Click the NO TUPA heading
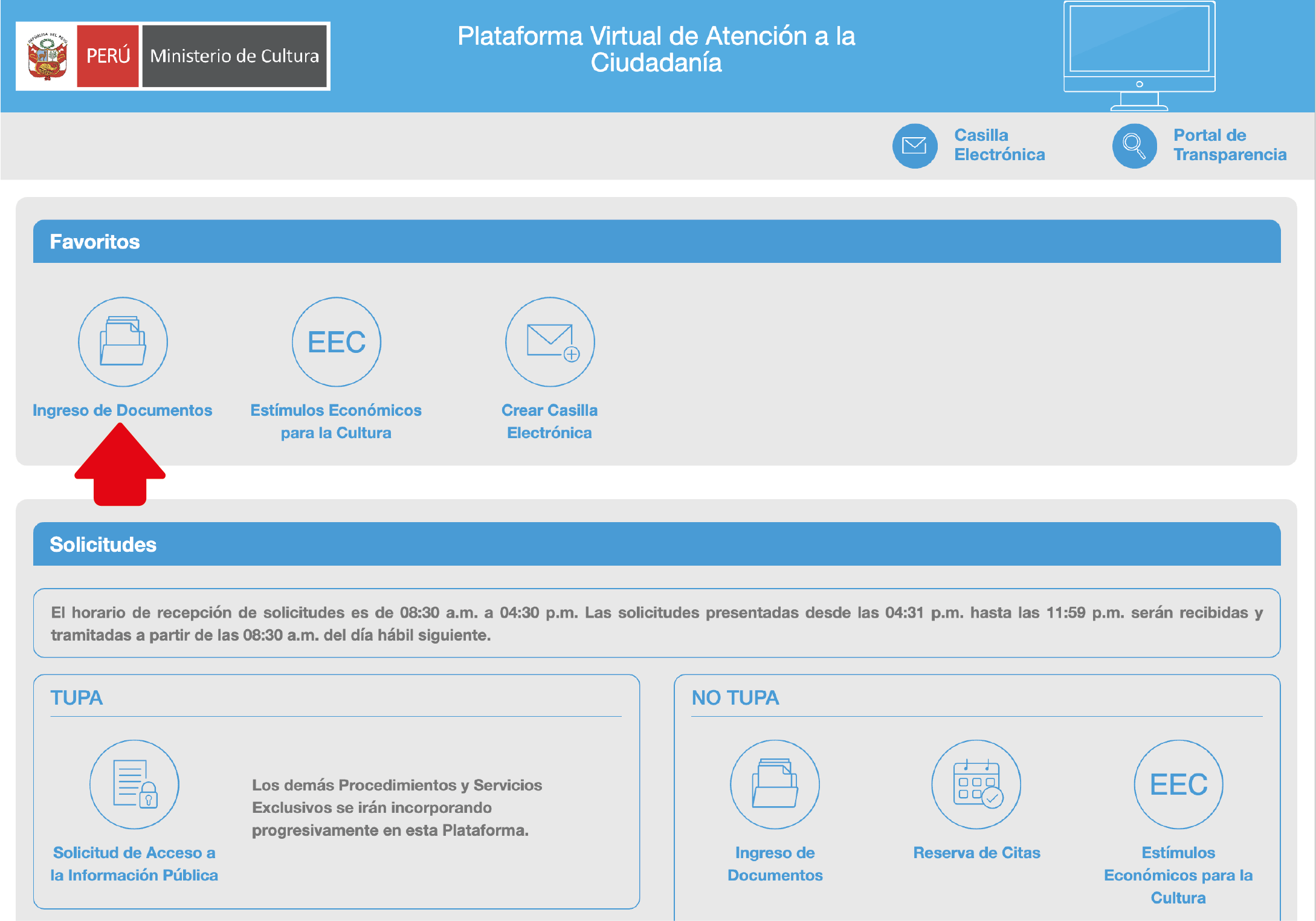This screenshot has width=1316, height=921. coord(735,698)
